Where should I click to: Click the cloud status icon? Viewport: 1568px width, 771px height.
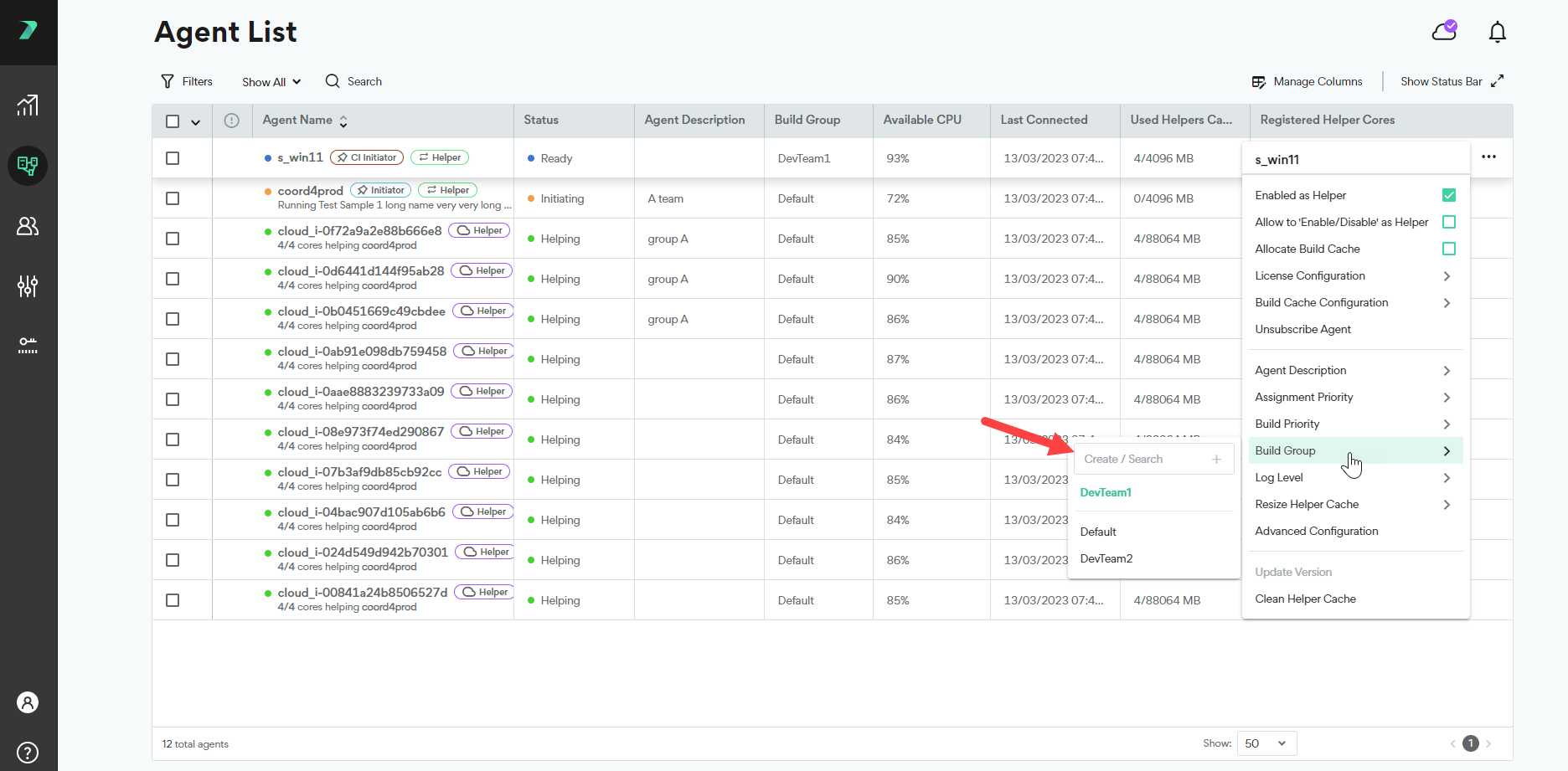[x=1444, y=31]
